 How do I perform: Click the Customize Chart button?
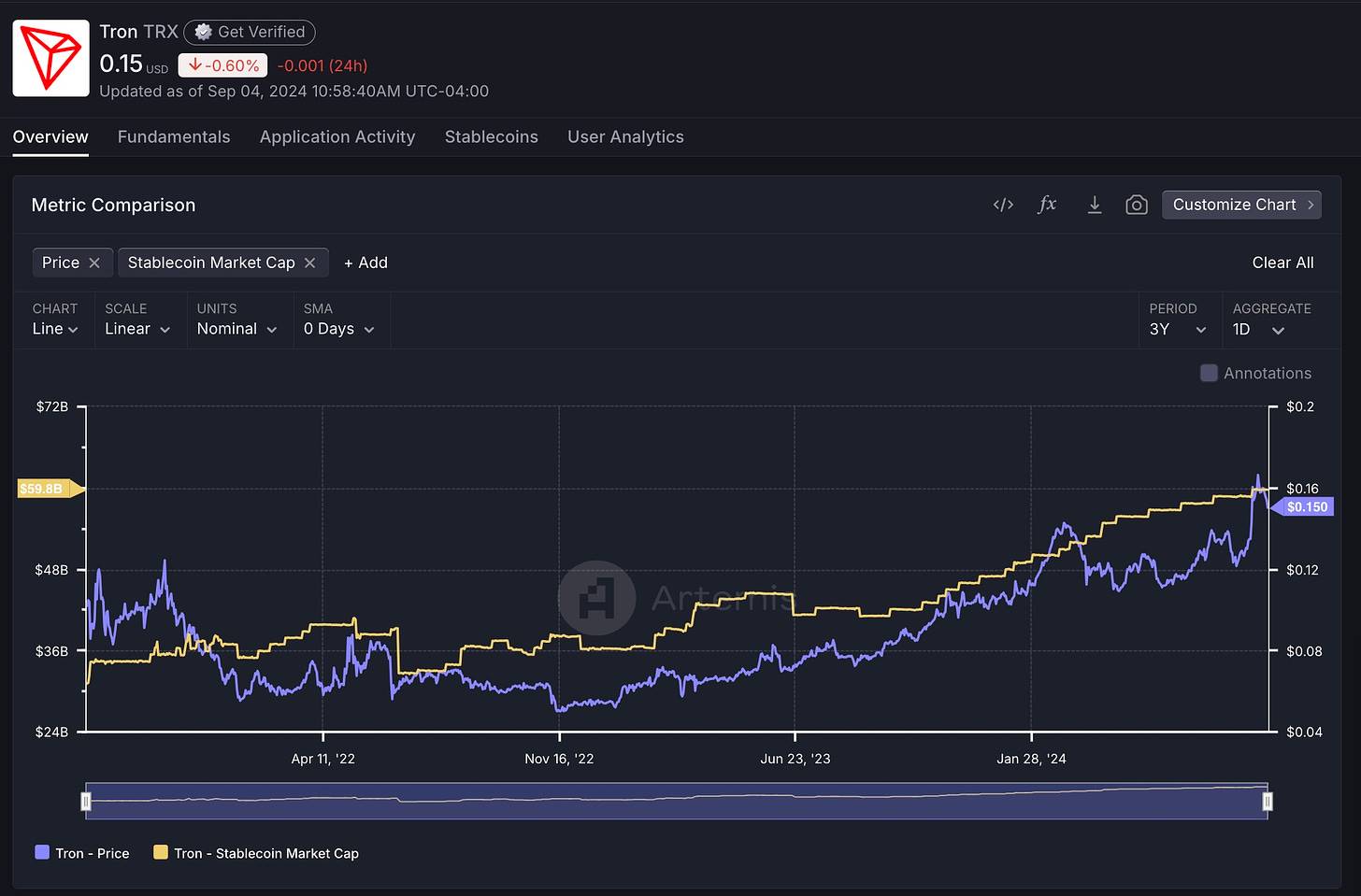(x=1241, y=205)
